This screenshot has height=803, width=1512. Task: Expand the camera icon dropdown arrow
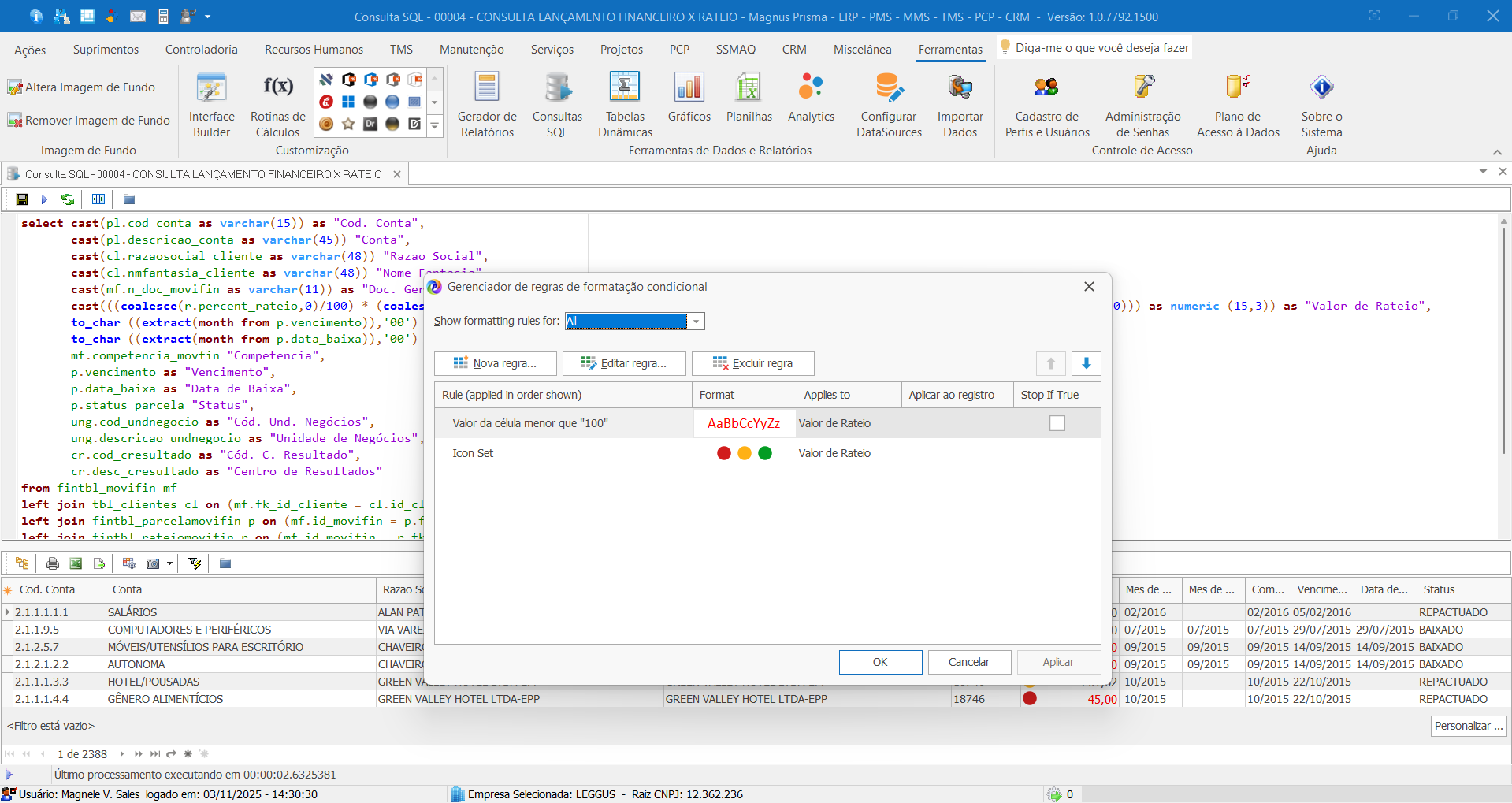click(x=169, y=563)
